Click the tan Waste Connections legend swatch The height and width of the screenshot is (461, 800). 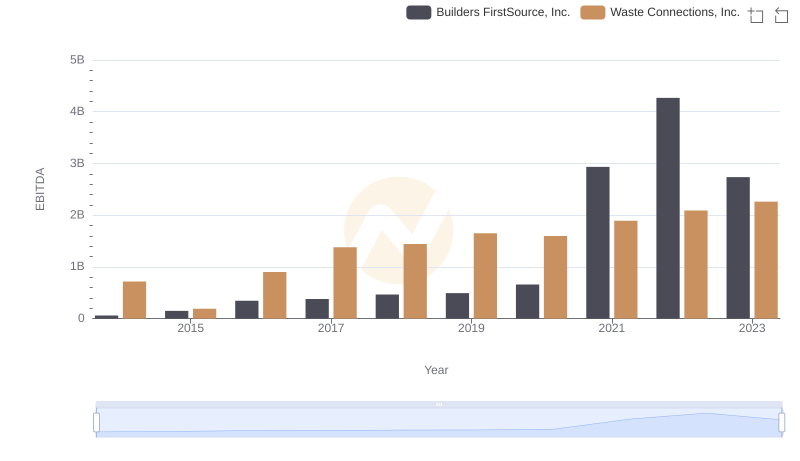coord(592,12)
